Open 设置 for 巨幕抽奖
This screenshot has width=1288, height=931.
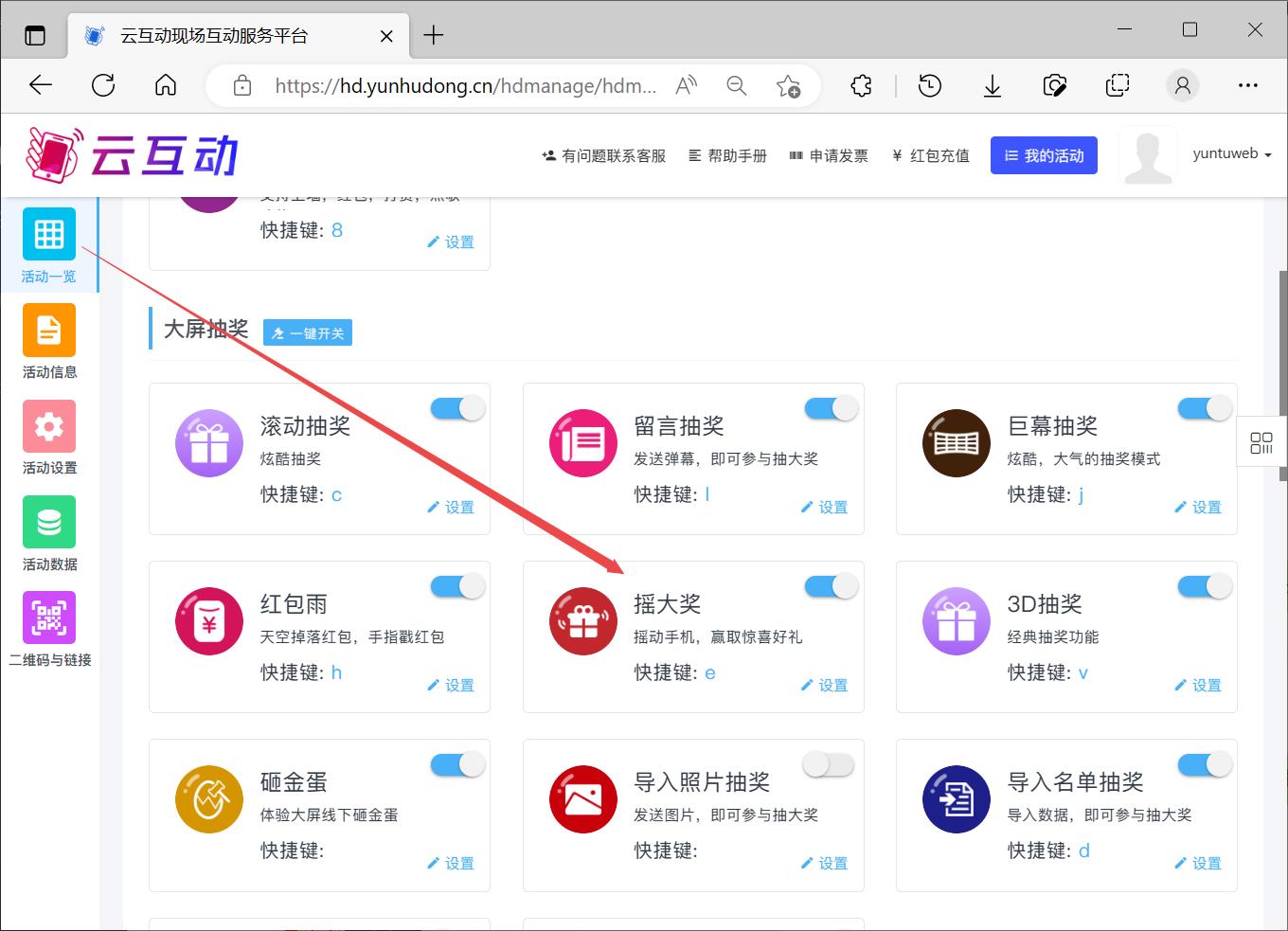(x=1198, y=508)
